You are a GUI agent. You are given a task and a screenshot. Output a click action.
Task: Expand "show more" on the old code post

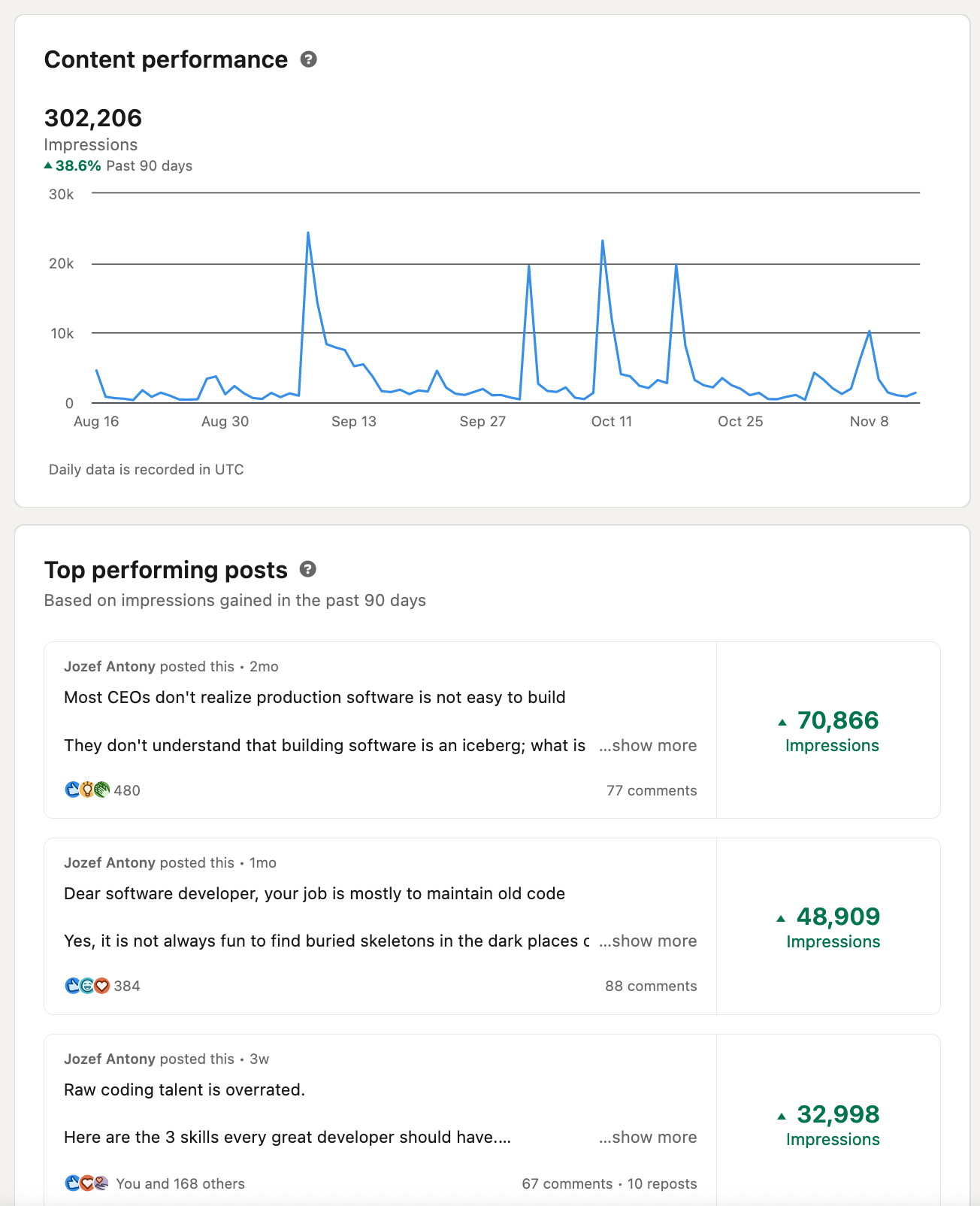648,941
